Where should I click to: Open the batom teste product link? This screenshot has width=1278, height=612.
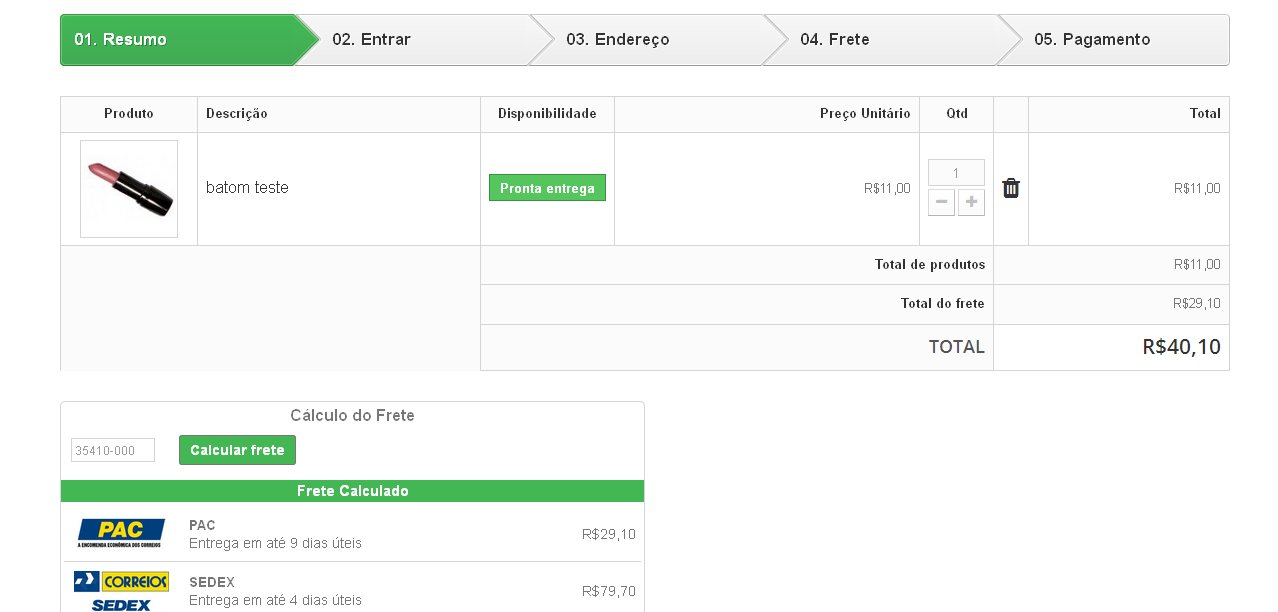click(247, 188)
